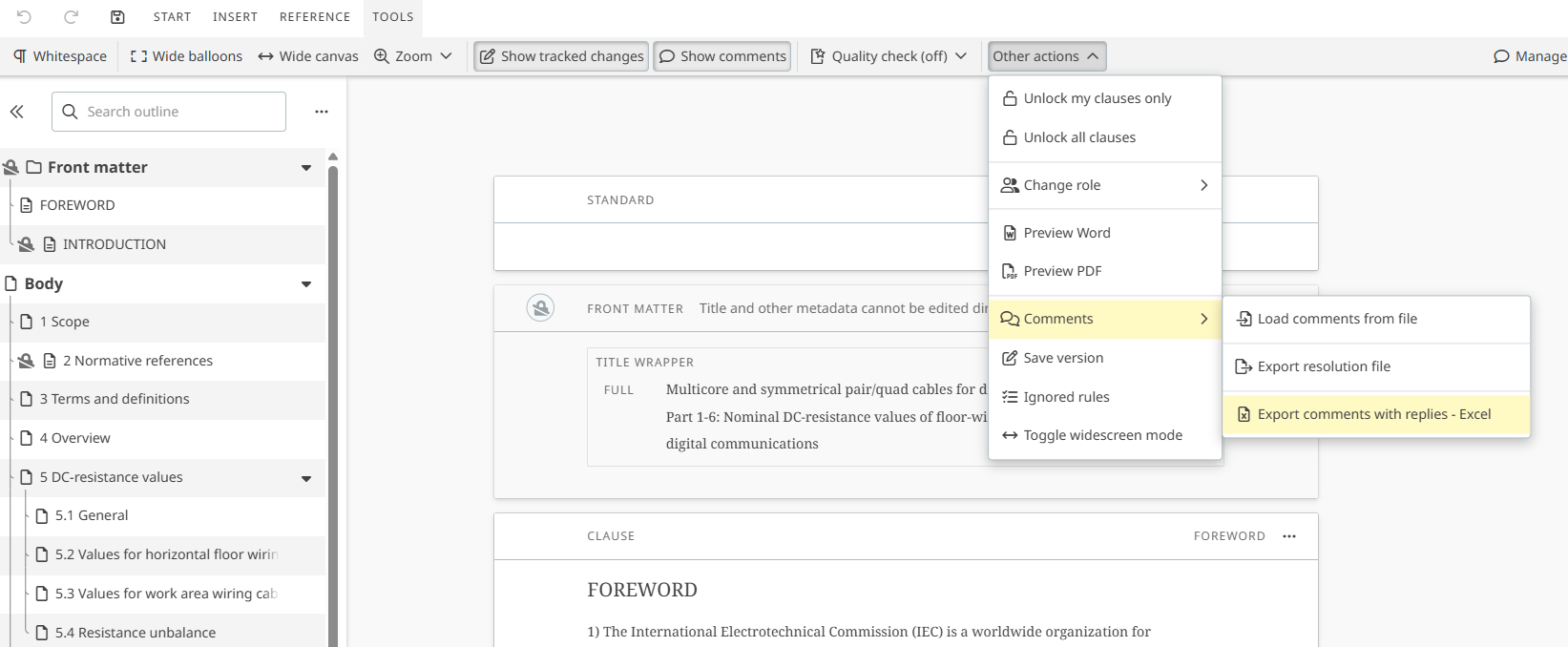Choose Preview PDF from menu
The height and width of the screenshot is (647, 1568).
pos(1061,271)
